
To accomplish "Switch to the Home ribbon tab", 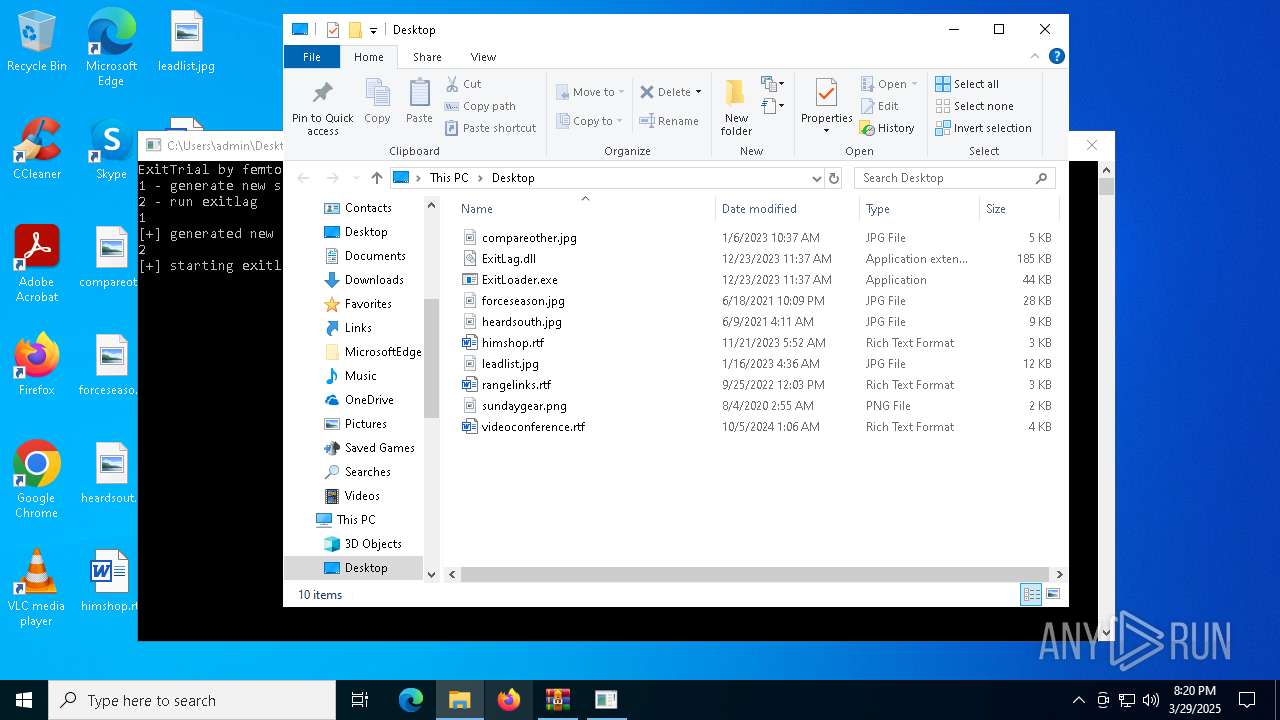I will tap(368, 57).
